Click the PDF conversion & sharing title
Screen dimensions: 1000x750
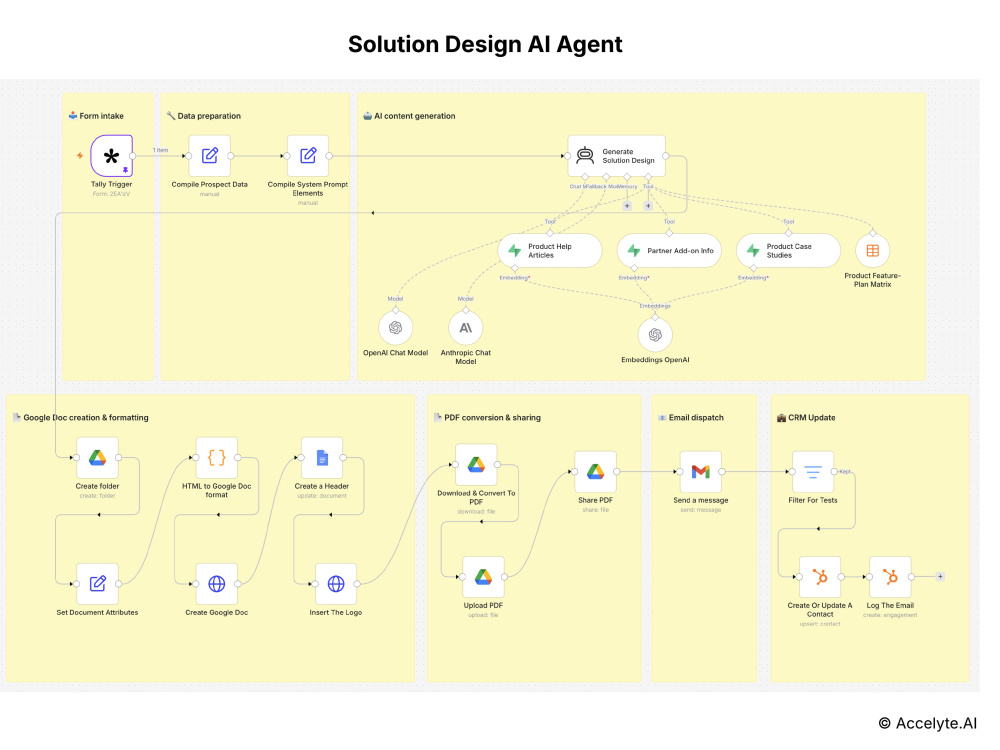click(x=492, y=418)
